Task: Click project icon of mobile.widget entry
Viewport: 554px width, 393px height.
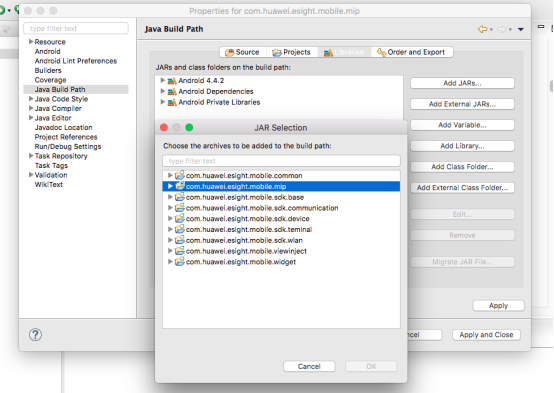Action: click(180, 262)
